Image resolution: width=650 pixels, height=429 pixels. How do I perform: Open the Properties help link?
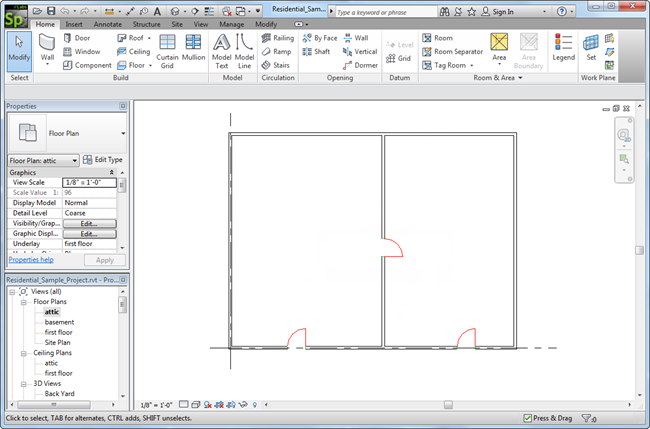[31, 260]
